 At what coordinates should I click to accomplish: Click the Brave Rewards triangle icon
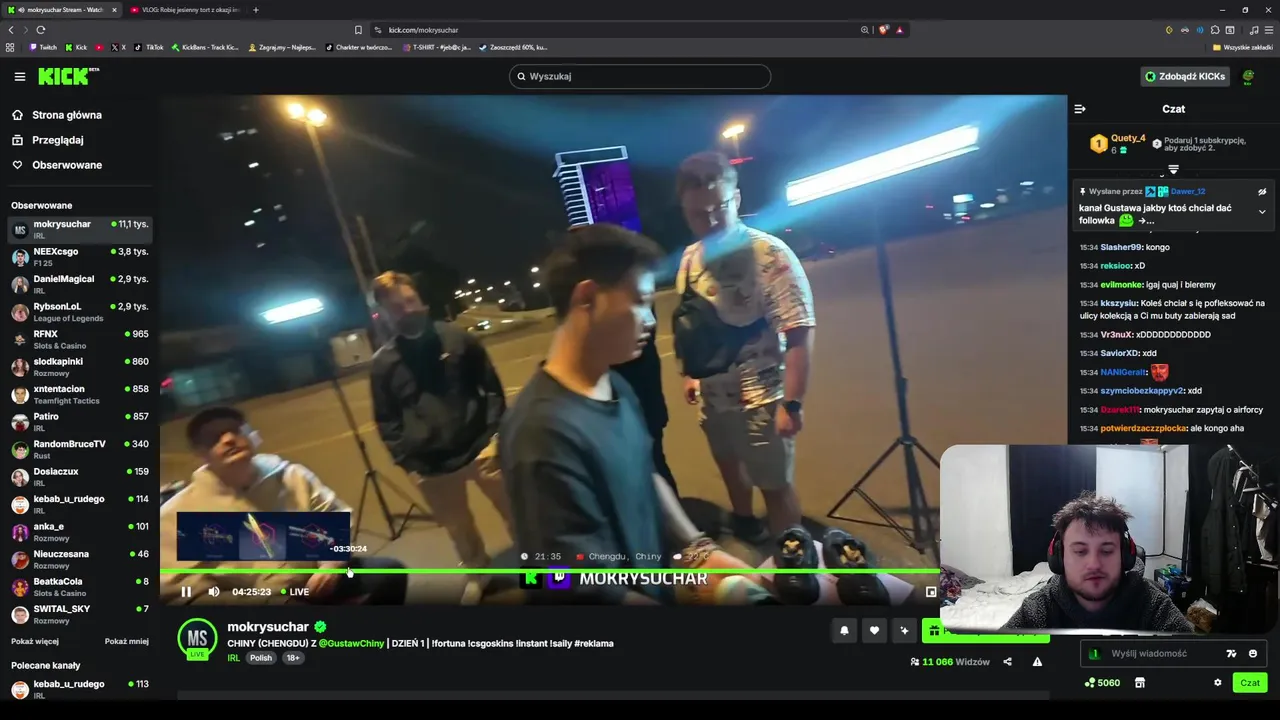pos(900,30)
